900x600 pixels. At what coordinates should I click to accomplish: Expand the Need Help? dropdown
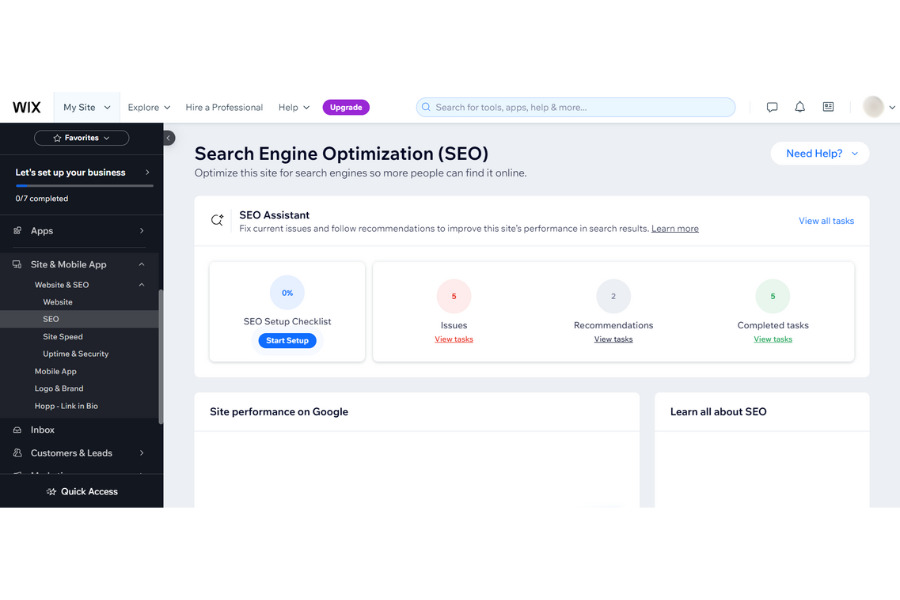coord(820,153)
